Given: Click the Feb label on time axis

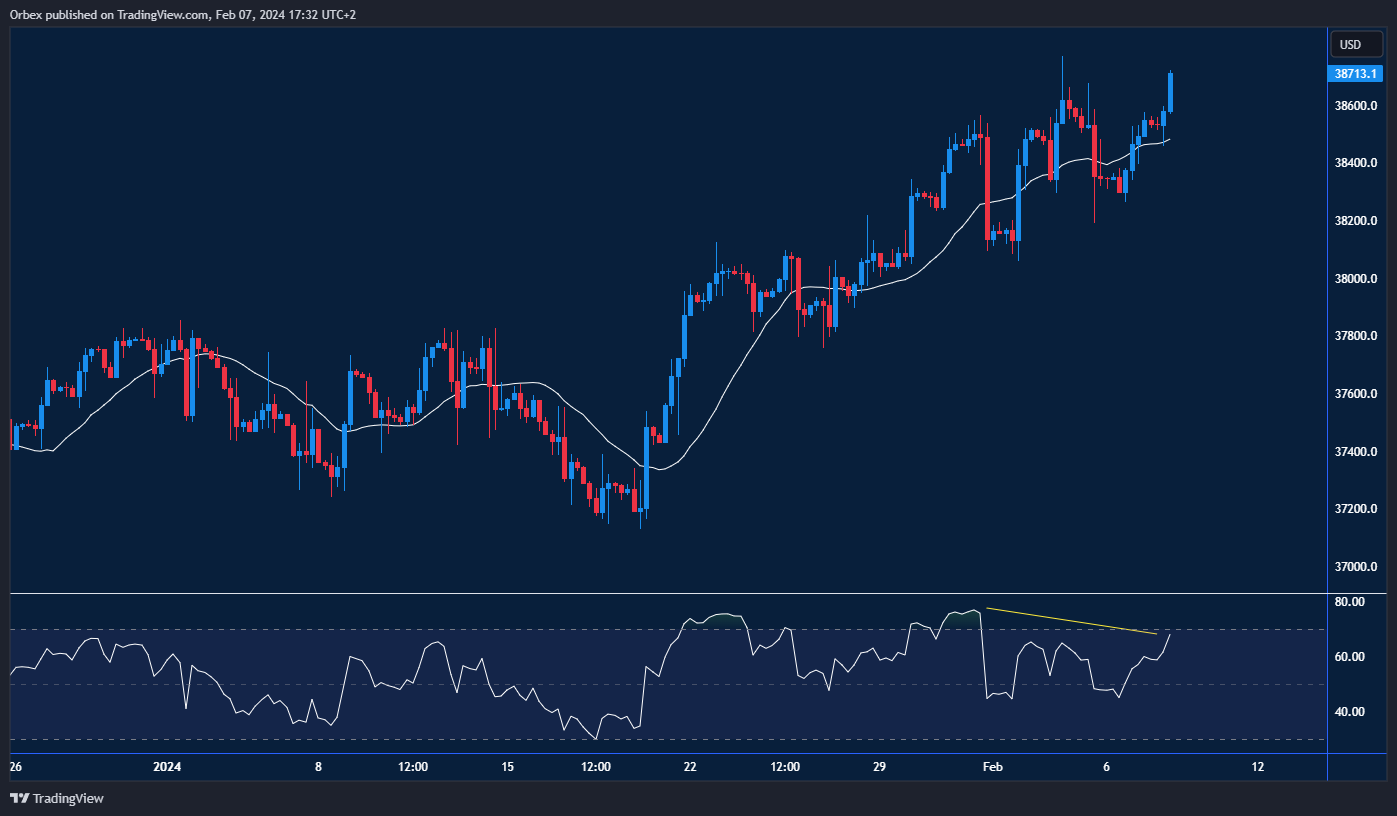Looking at the screenshot, I should tap(992, 767).
